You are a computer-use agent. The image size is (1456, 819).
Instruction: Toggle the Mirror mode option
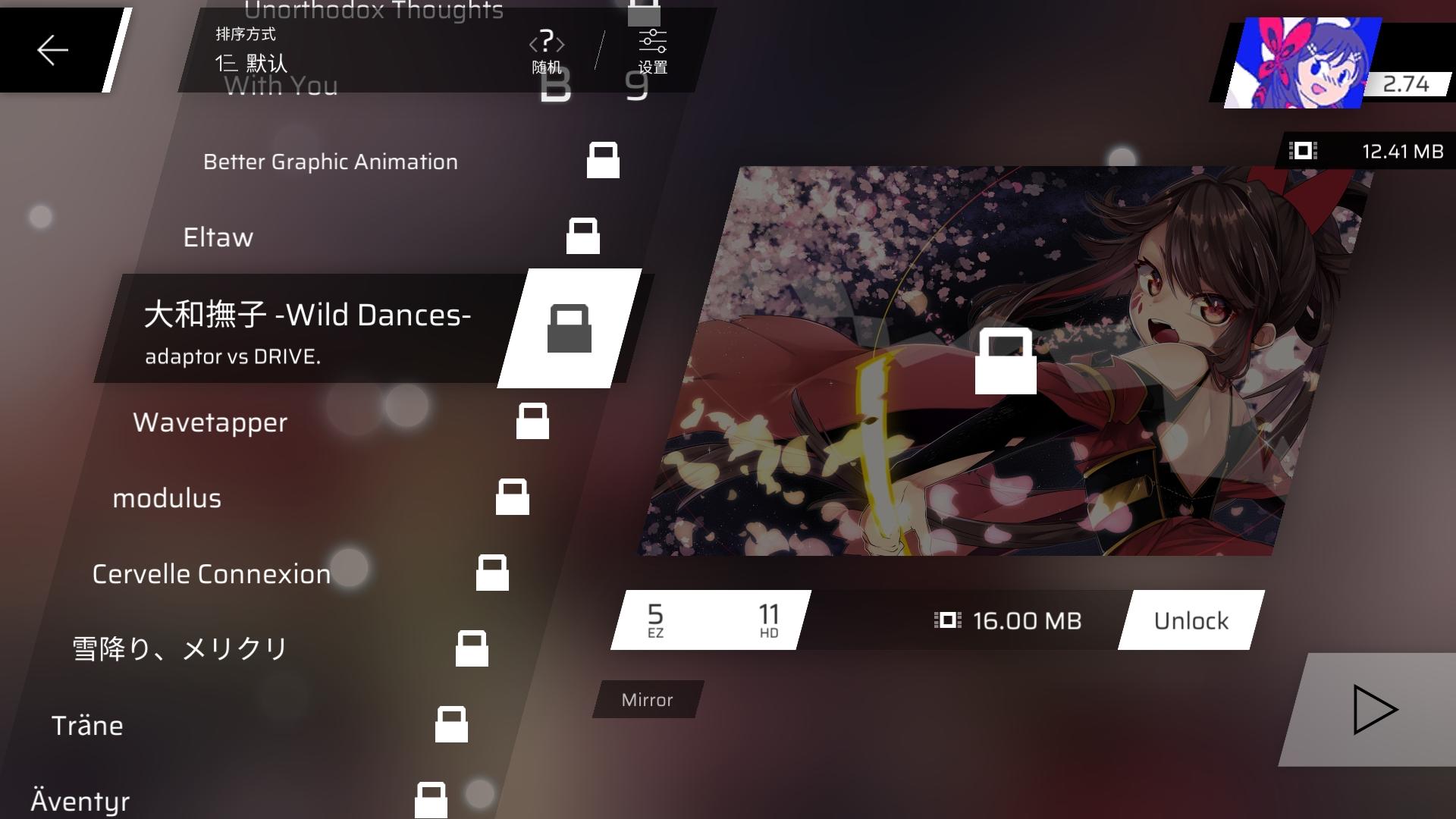pyautogui.click(x=647, y=699)
